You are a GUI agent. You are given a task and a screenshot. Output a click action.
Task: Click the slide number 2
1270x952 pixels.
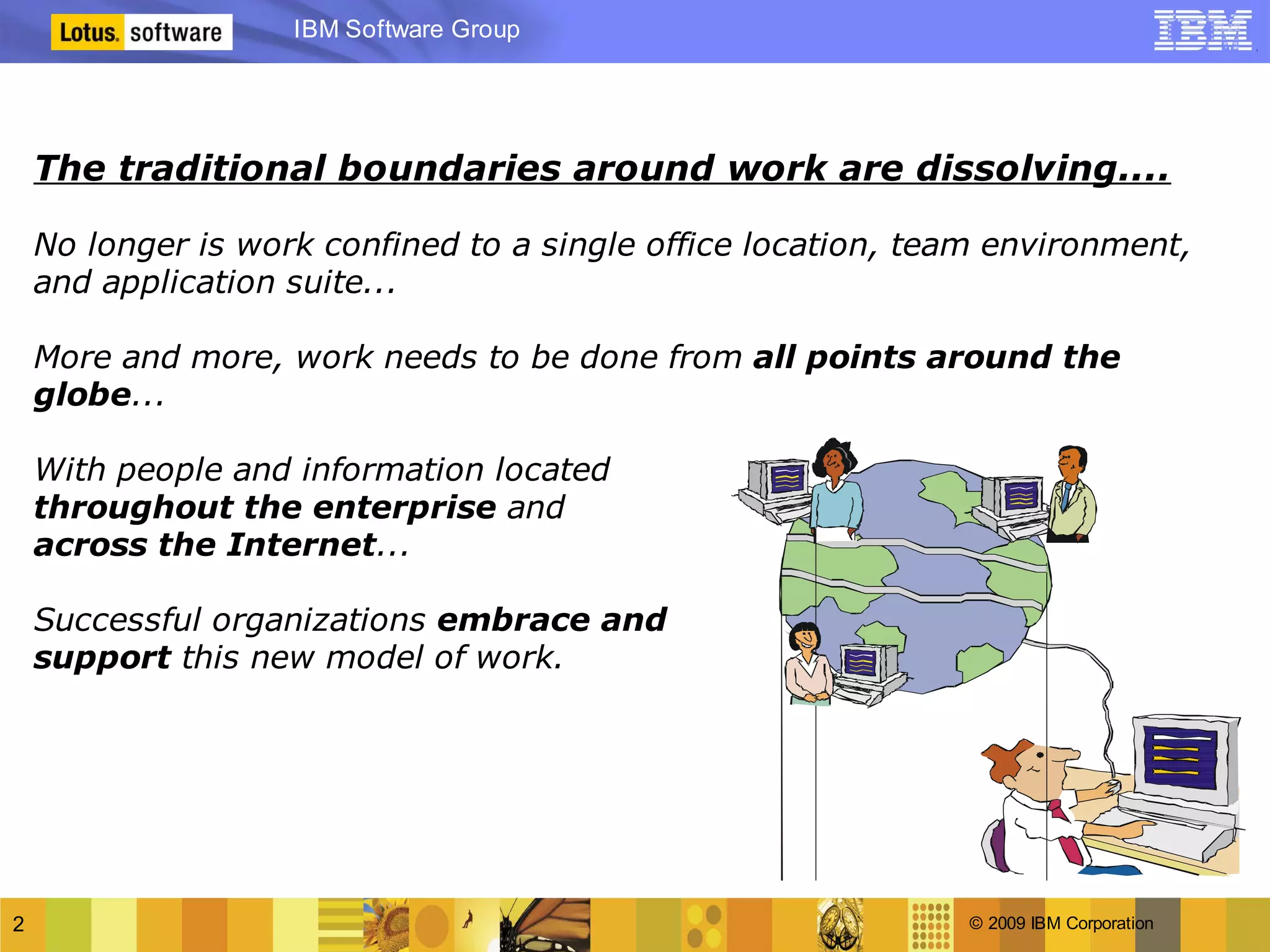(x=19, y=924)
